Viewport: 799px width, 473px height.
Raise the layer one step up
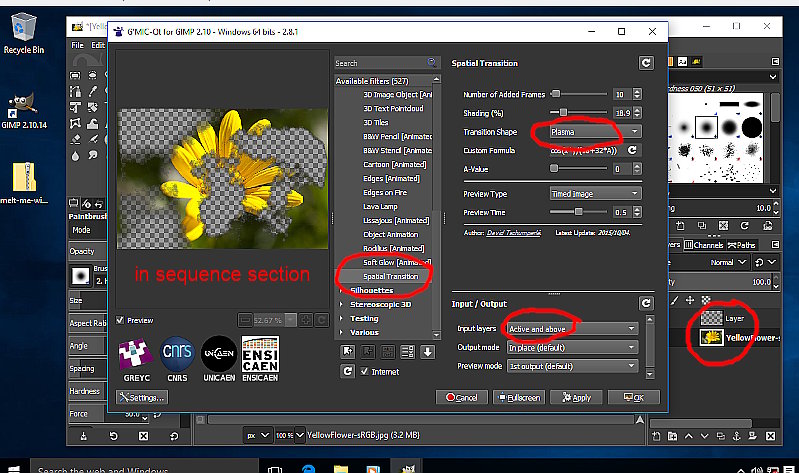click(688, 436)
